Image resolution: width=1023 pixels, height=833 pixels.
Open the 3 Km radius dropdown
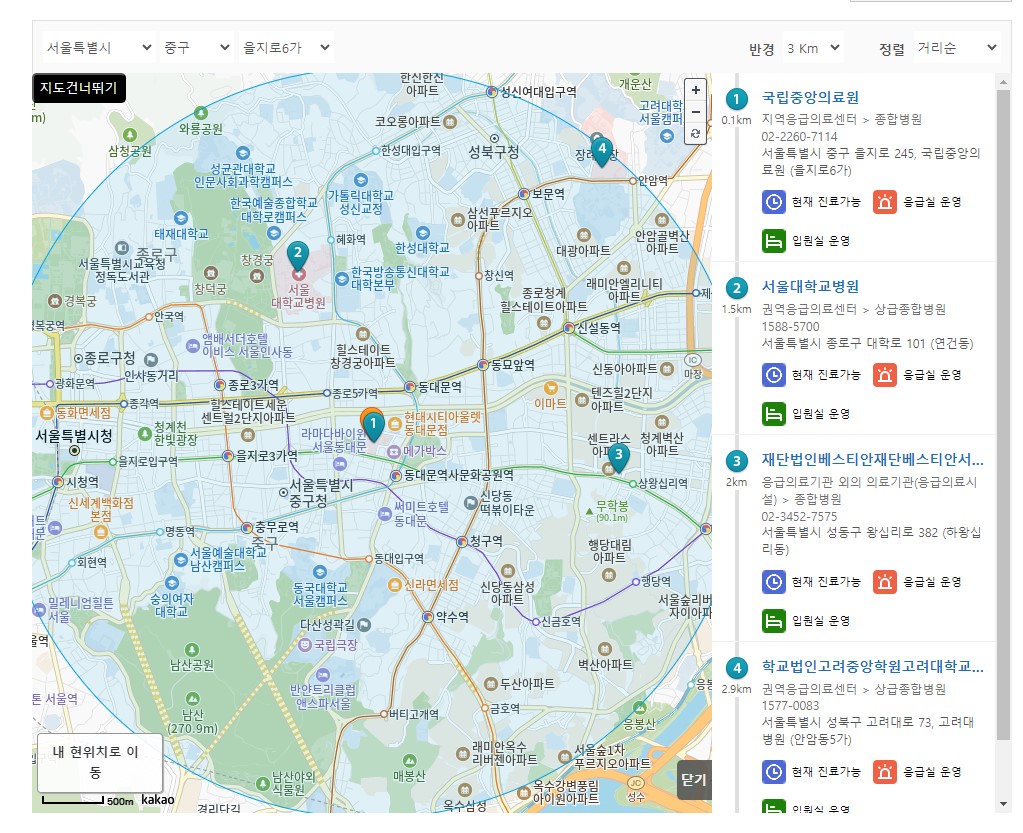coord(813,48)
